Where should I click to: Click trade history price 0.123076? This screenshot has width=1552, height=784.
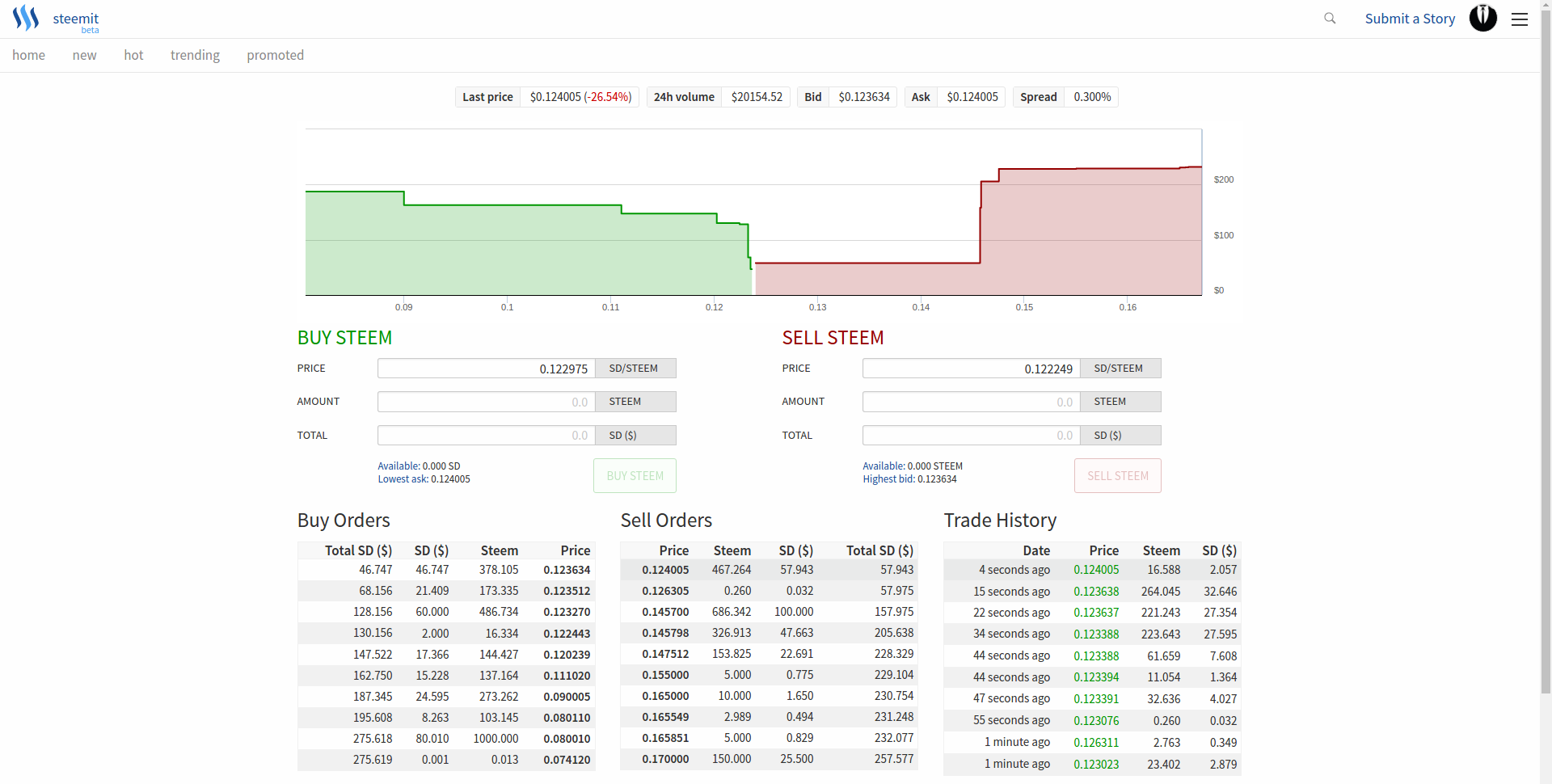tap(1096, 721)
